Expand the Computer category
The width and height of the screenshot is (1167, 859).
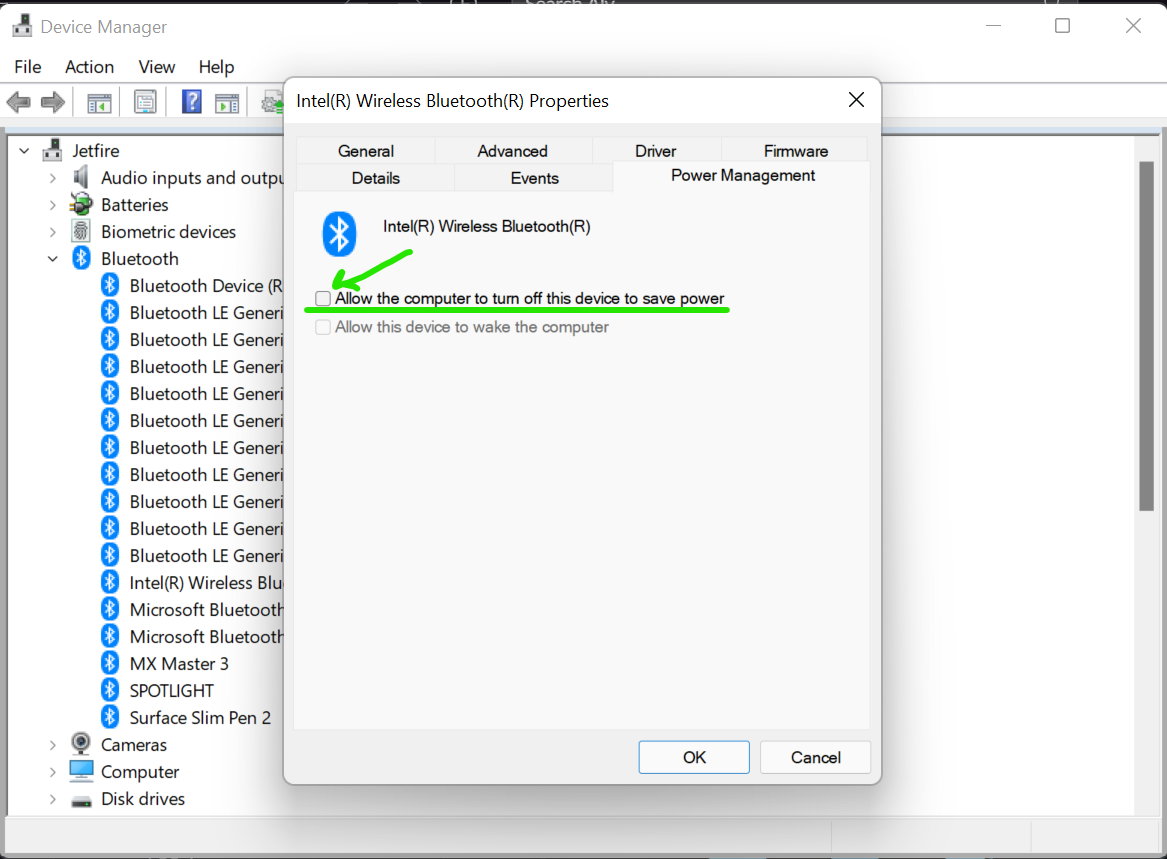(53, 772)
